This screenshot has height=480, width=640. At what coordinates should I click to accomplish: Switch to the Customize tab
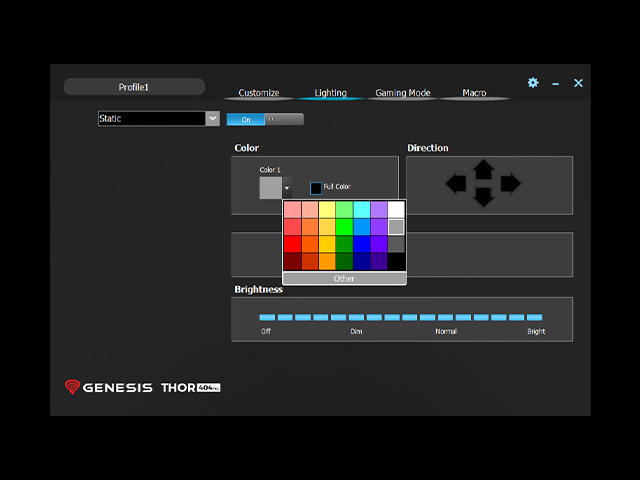pyautogui.click(x=259, y=93)
